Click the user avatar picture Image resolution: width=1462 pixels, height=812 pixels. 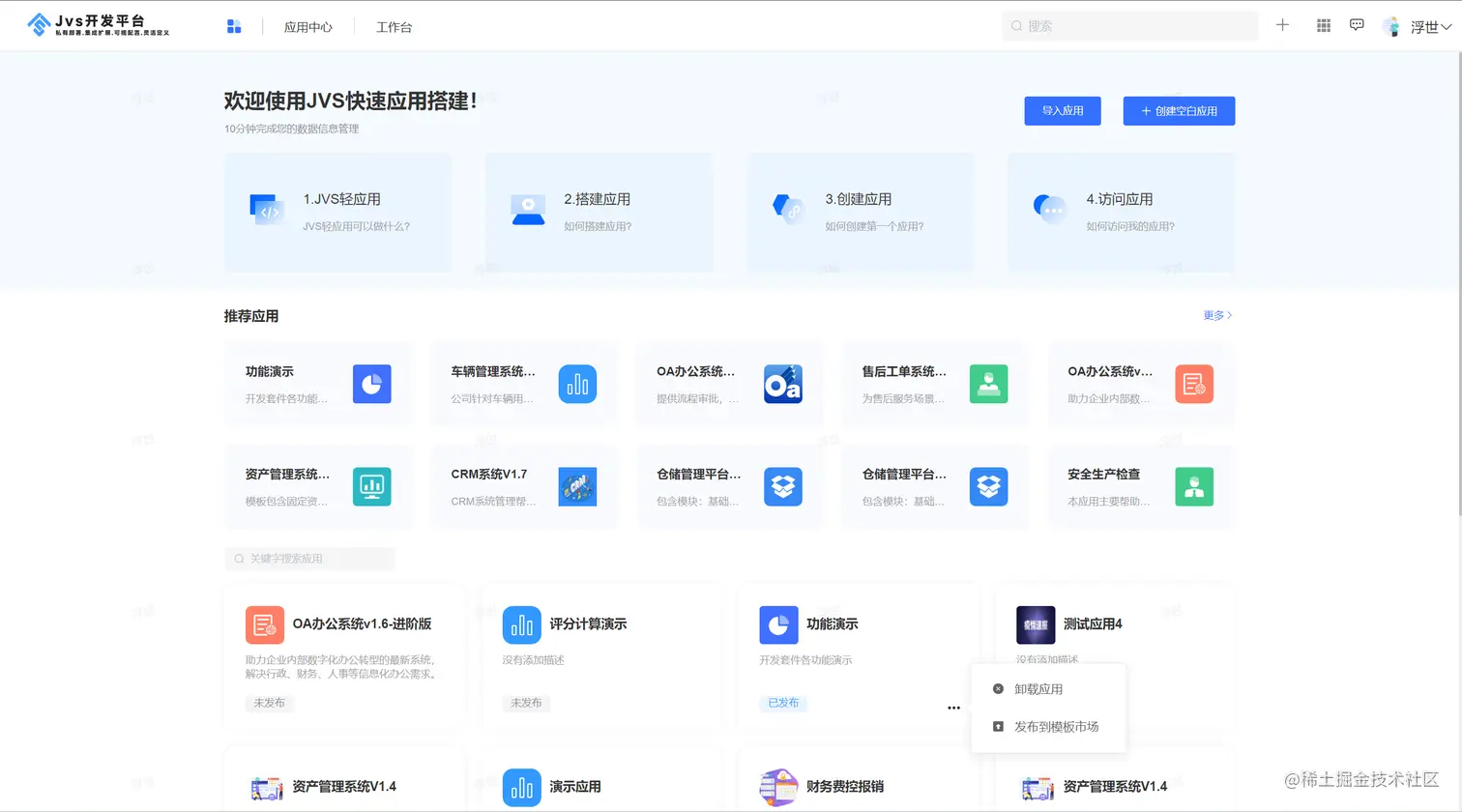(x=1392, y=26)
